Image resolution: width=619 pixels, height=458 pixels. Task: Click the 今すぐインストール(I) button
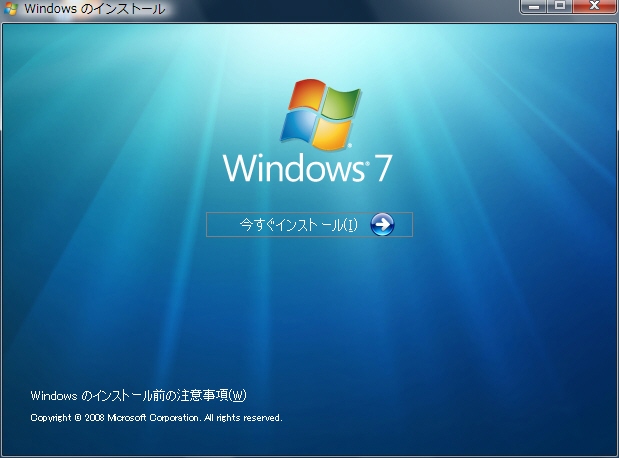(309, 224)
